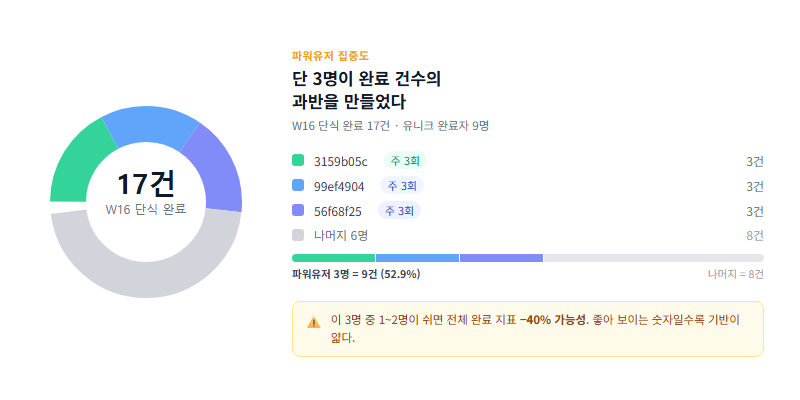Select user ID 3159b05c in legend
This screenshot has height=400, width=800.
[341, 161]
